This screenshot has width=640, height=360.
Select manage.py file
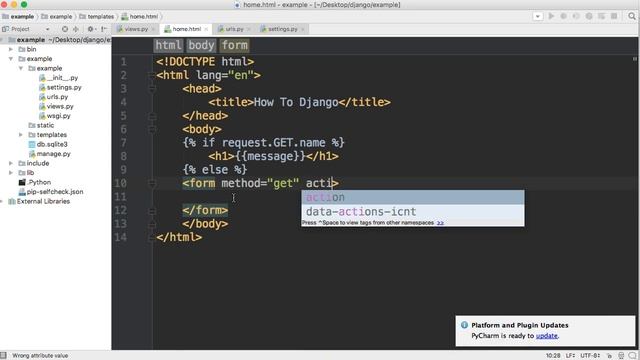(50, 154)
